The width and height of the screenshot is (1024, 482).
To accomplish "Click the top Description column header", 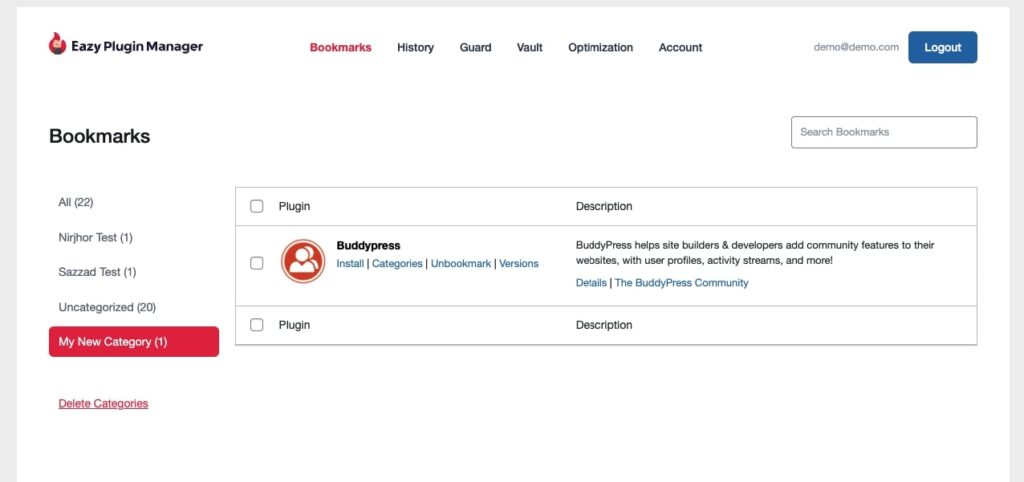I will [x=604, y=206].
